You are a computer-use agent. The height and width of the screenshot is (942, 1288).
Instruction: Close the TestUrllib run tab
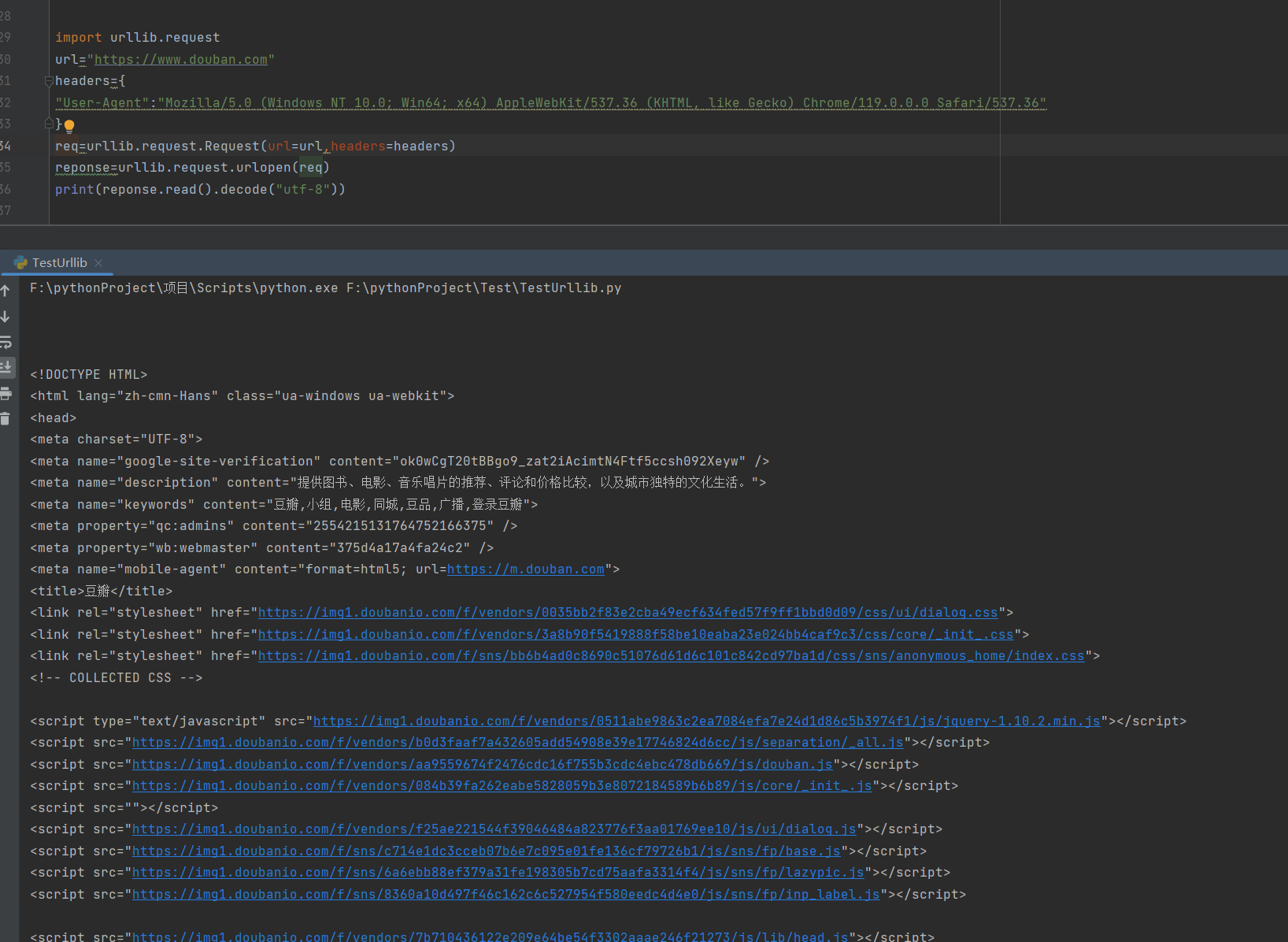[x=98, y=263]
